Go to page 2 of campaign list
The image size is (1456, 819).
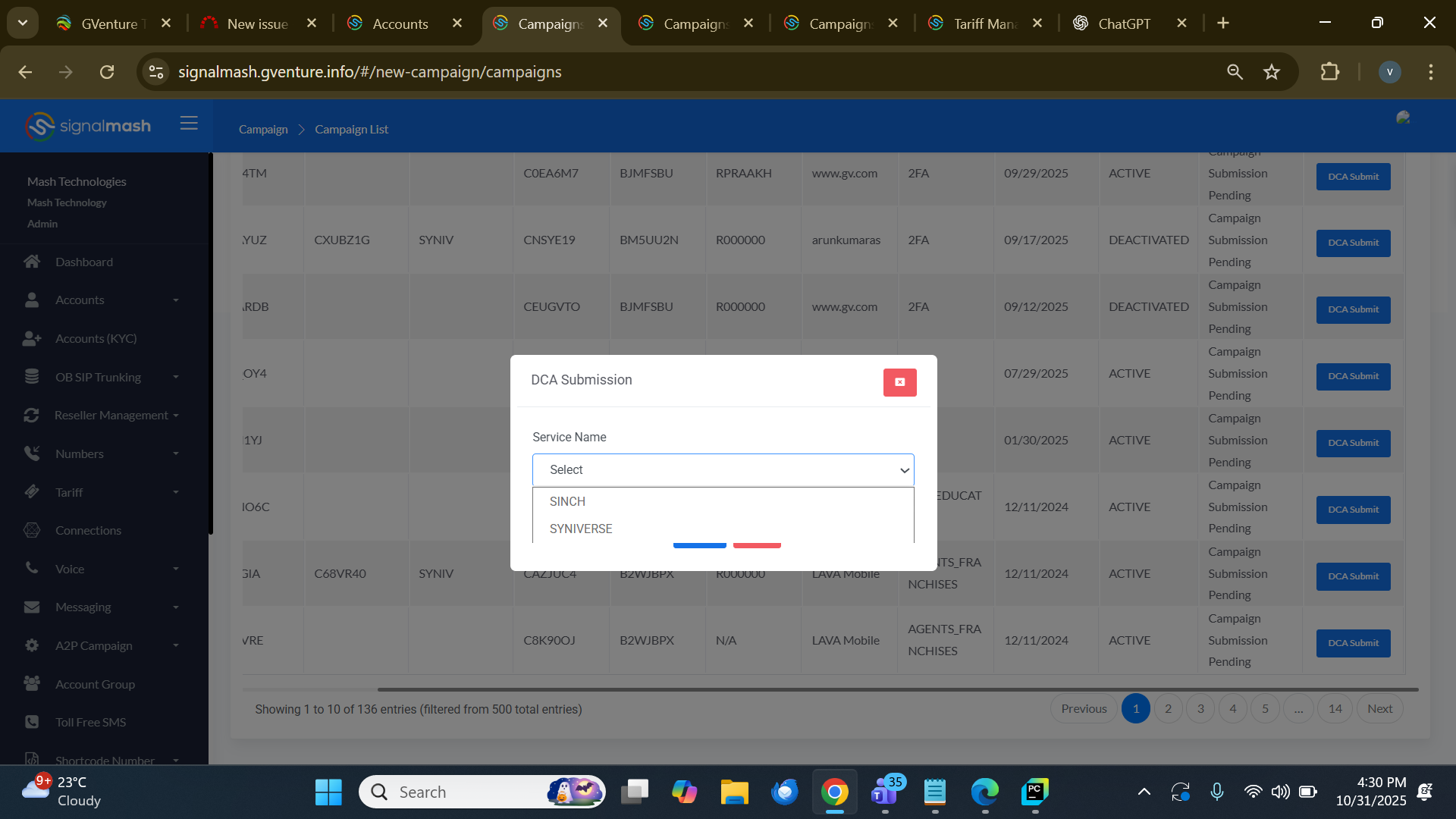click(x=1168, y=708)
